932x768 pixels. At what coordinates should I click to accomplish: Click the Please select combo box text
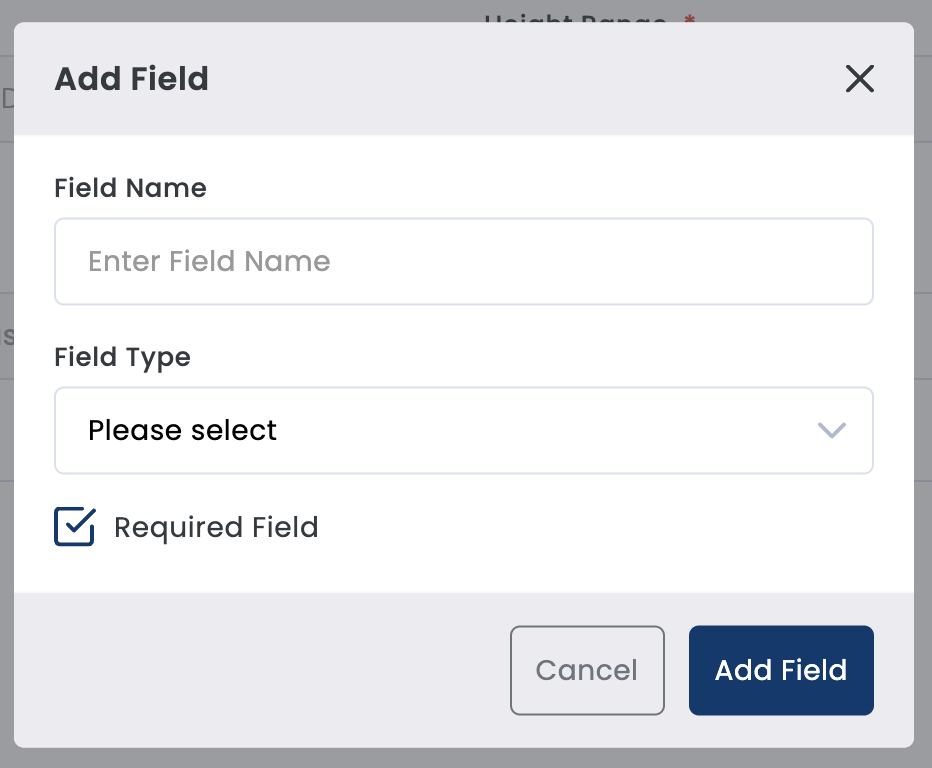point(183,430)
